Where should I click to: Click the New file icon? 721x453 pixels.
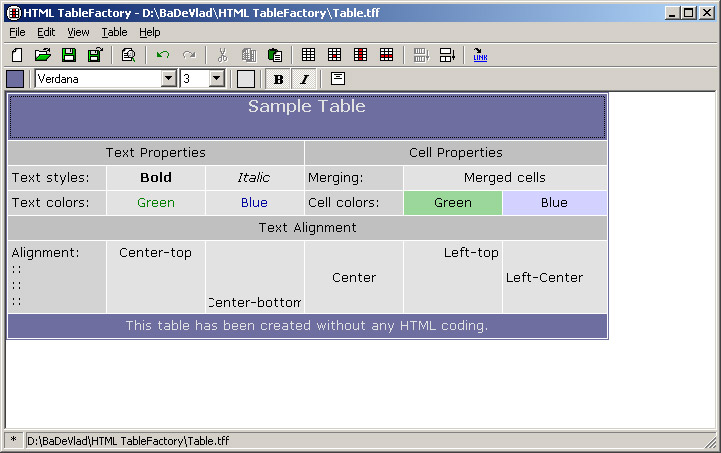click(17, 55)
